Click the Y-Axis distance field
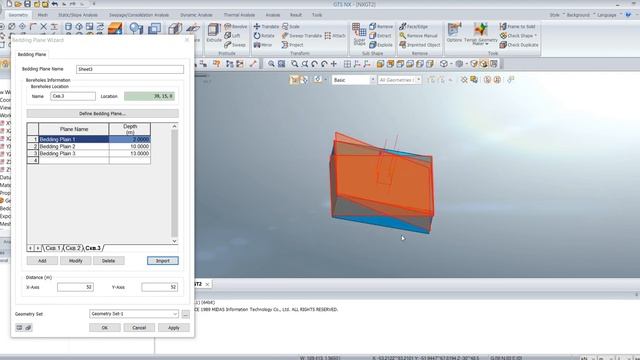 tap(160, 287)
